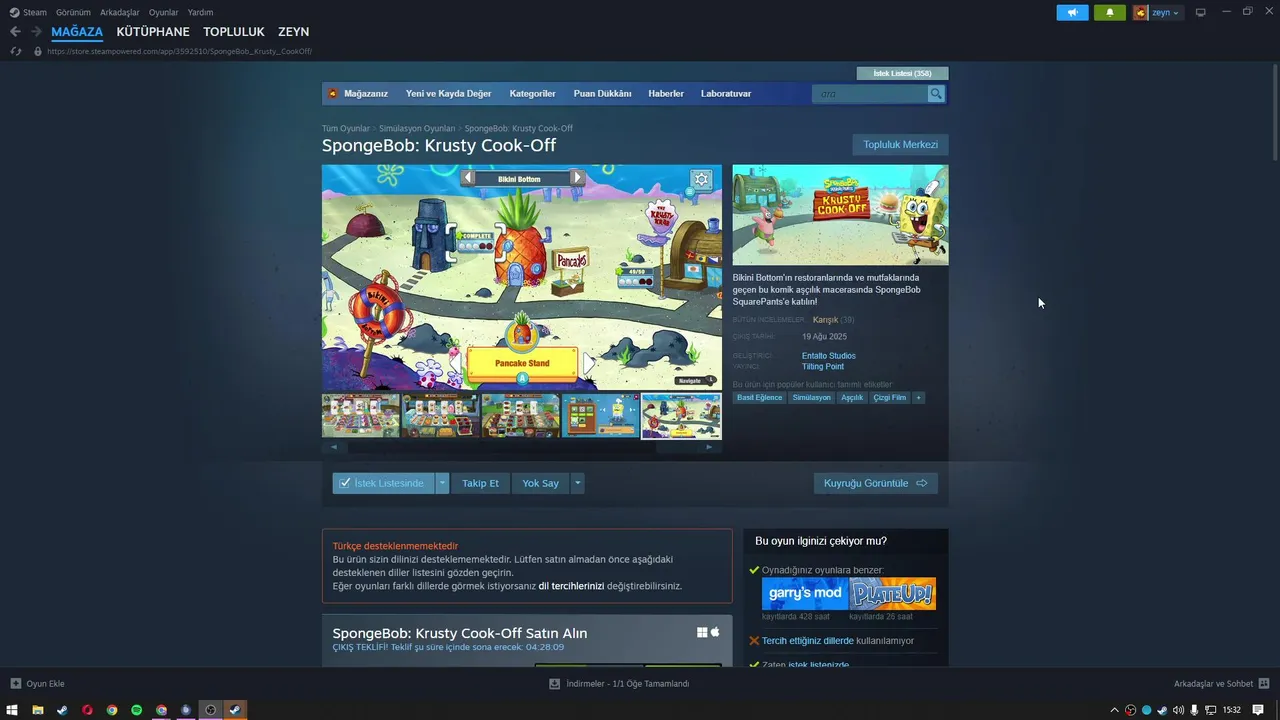
Task: Open the zeyn account dropdown
Action: [x=1166, y=13]
